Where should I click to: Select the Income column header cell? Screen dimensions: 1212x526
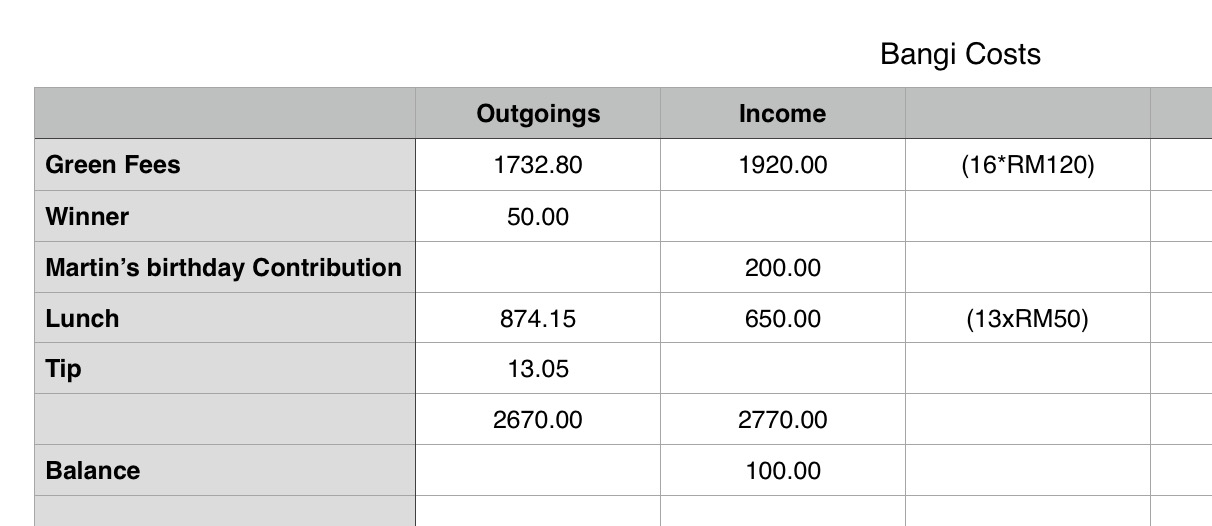point(782,114)
